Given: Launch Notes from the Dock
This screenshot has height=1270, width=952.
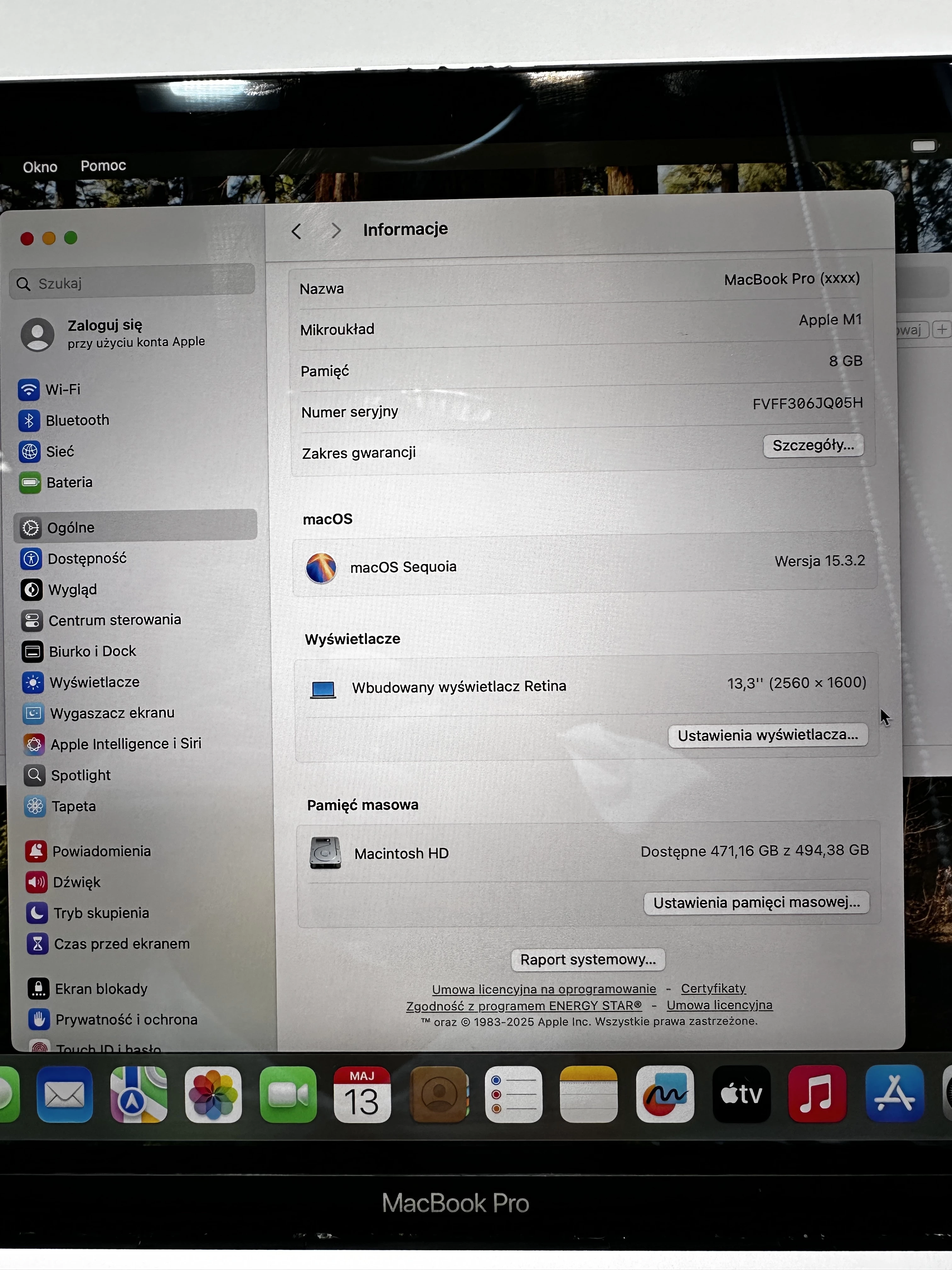Looking at the screenshot, I should tap(589, 1094).
